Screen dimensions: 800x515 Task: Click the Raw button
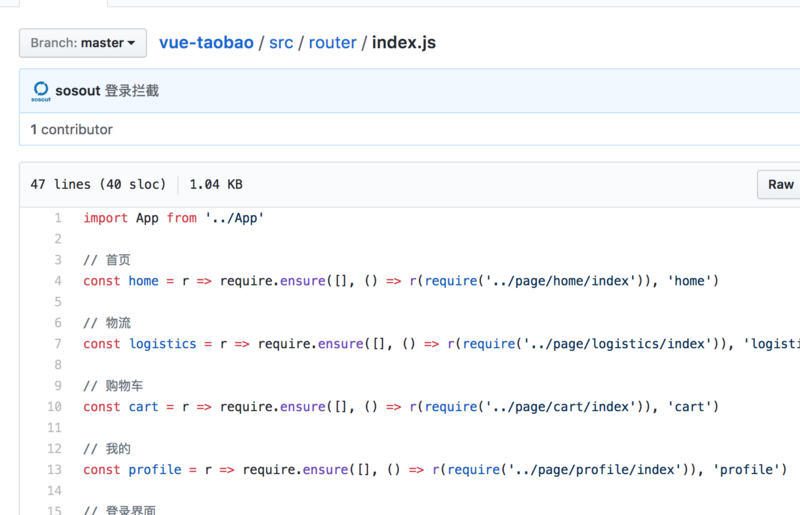tap(780, 184)
